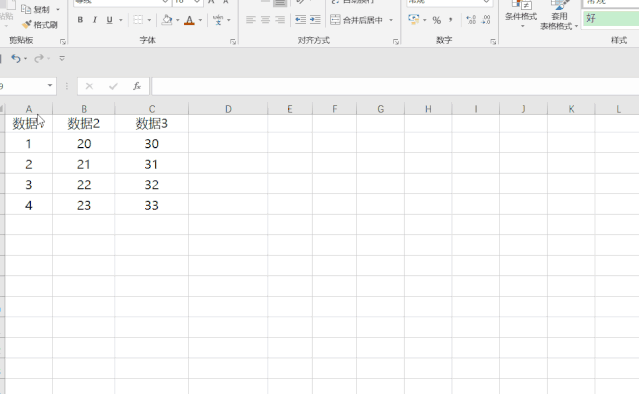Select cell 数据3
This screenshot has height=394, width=639.
(152, 123)
